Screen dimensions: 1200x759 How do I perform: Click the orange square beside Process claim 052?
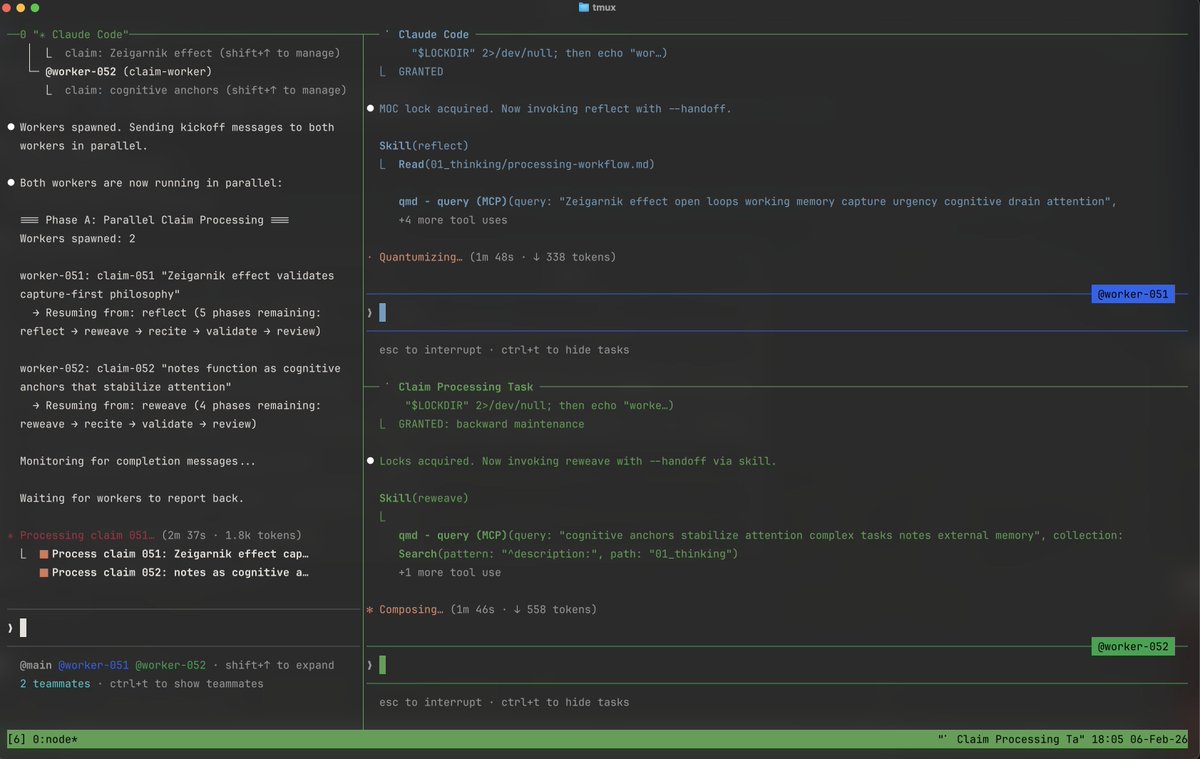click(x=44, y=573)
